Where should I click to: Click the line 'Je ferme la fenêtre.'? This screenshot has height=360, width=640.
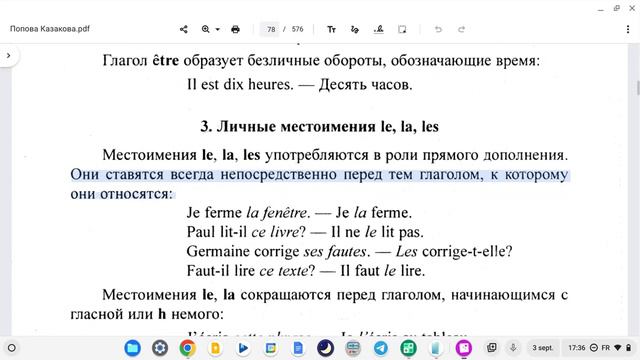[249, 213]
